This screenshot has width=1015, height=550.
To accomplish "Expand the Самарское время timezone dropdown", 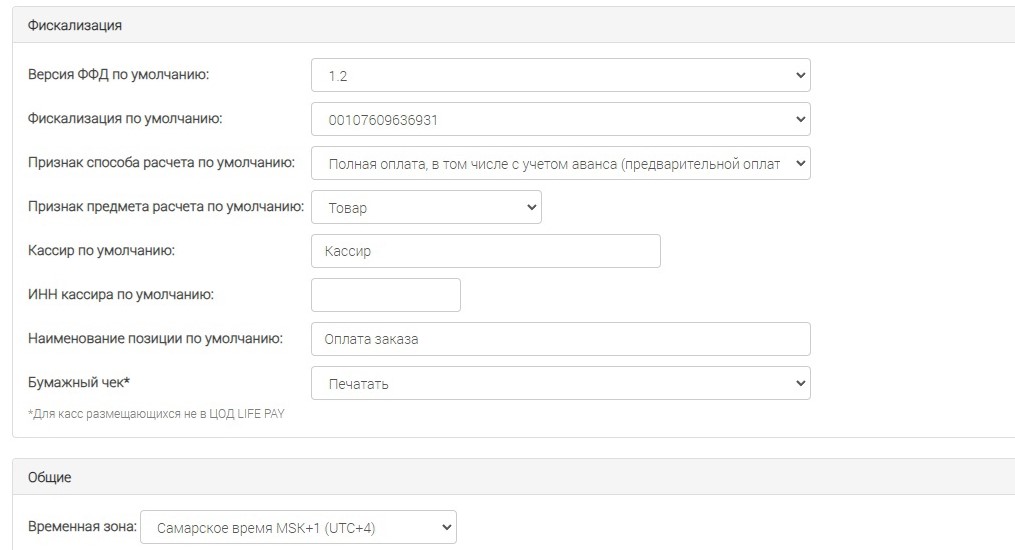I will click(298, 527).
